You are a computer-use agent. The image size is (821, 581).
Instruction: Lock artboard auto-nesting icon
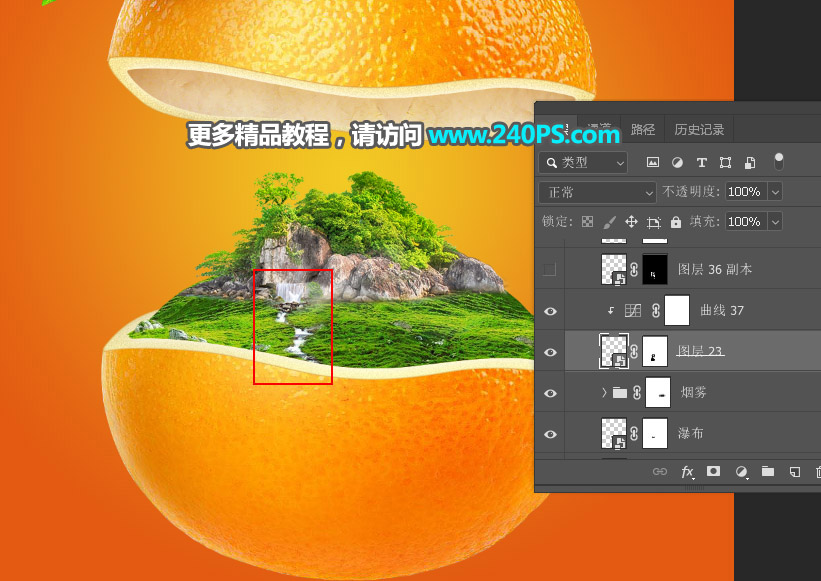[653, 222]
